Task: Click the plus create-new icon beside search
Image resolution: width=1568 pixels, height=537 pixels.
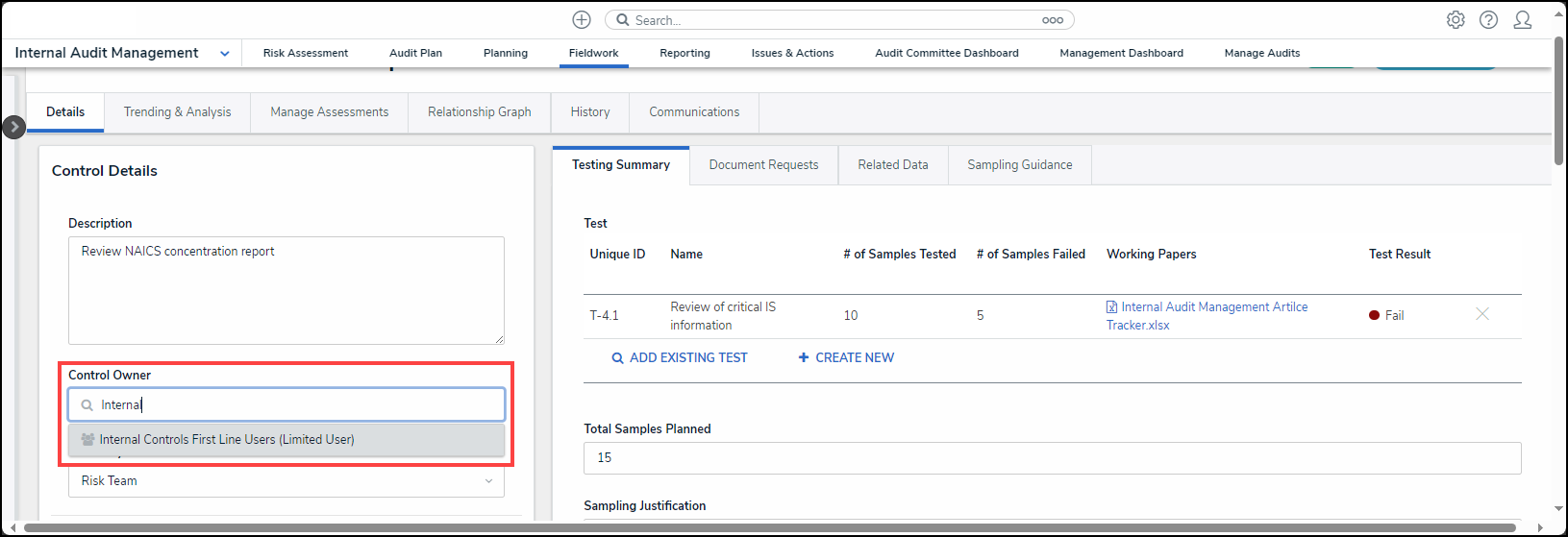Action: [x=581, y=20]
